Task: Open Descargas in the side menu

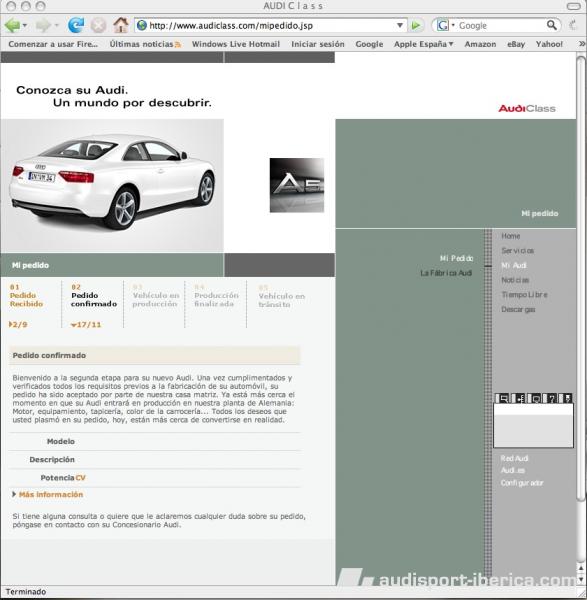Action: click(518, 309)
